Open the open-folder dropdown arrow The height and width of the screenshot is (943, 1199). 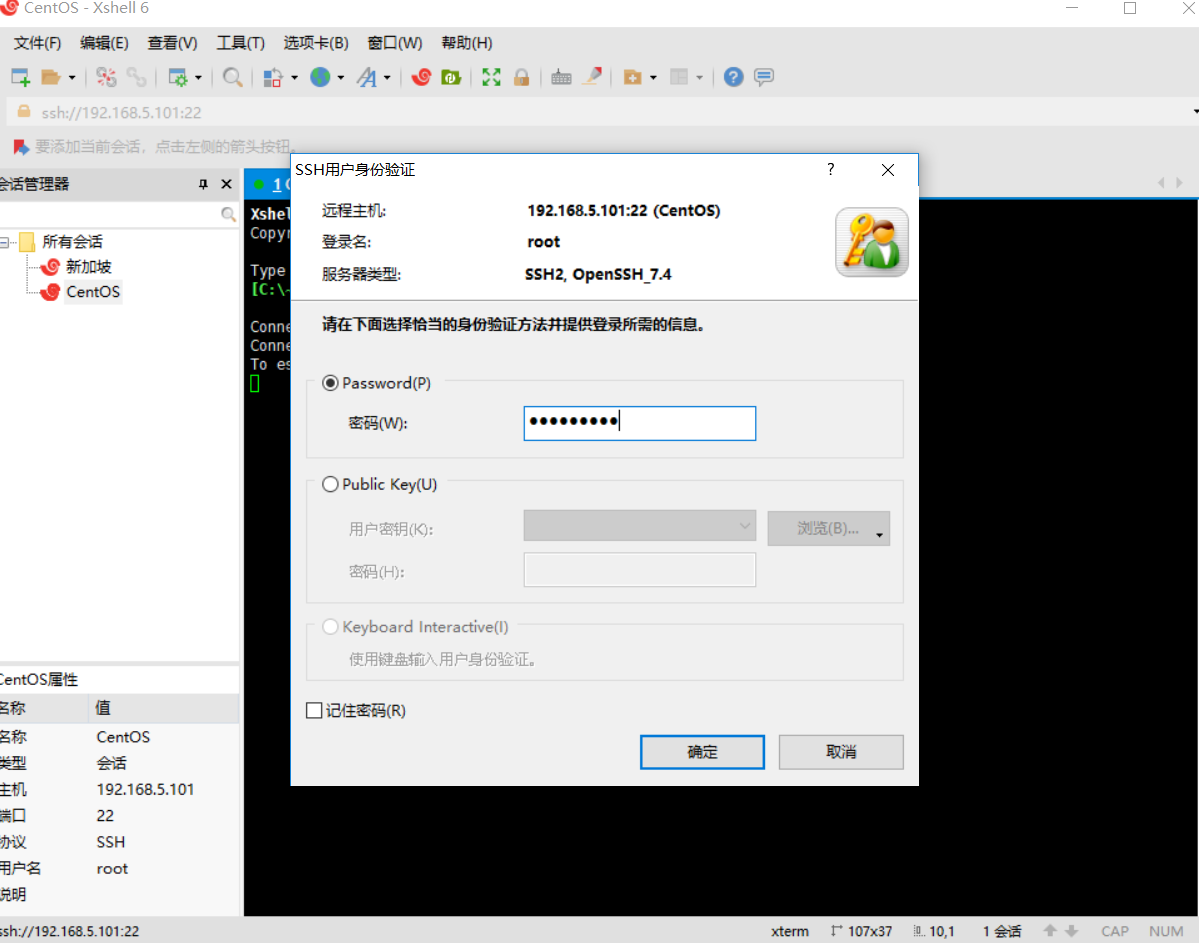coord(72,77)
